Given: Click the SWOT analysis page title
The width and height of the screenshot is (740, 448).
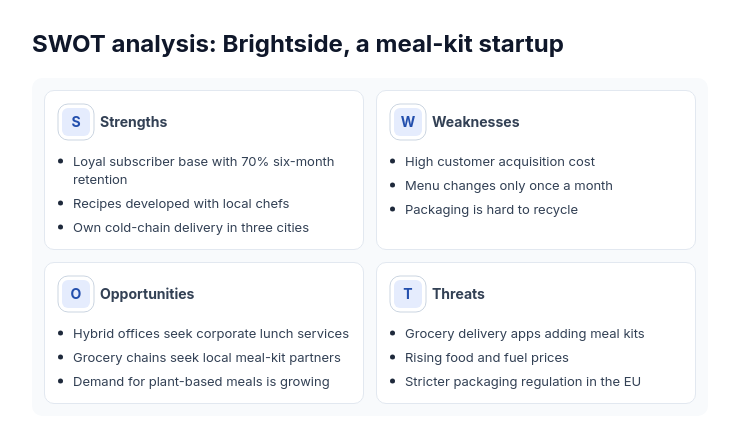Looking at the screenshot, I should (x=298, y=44).
